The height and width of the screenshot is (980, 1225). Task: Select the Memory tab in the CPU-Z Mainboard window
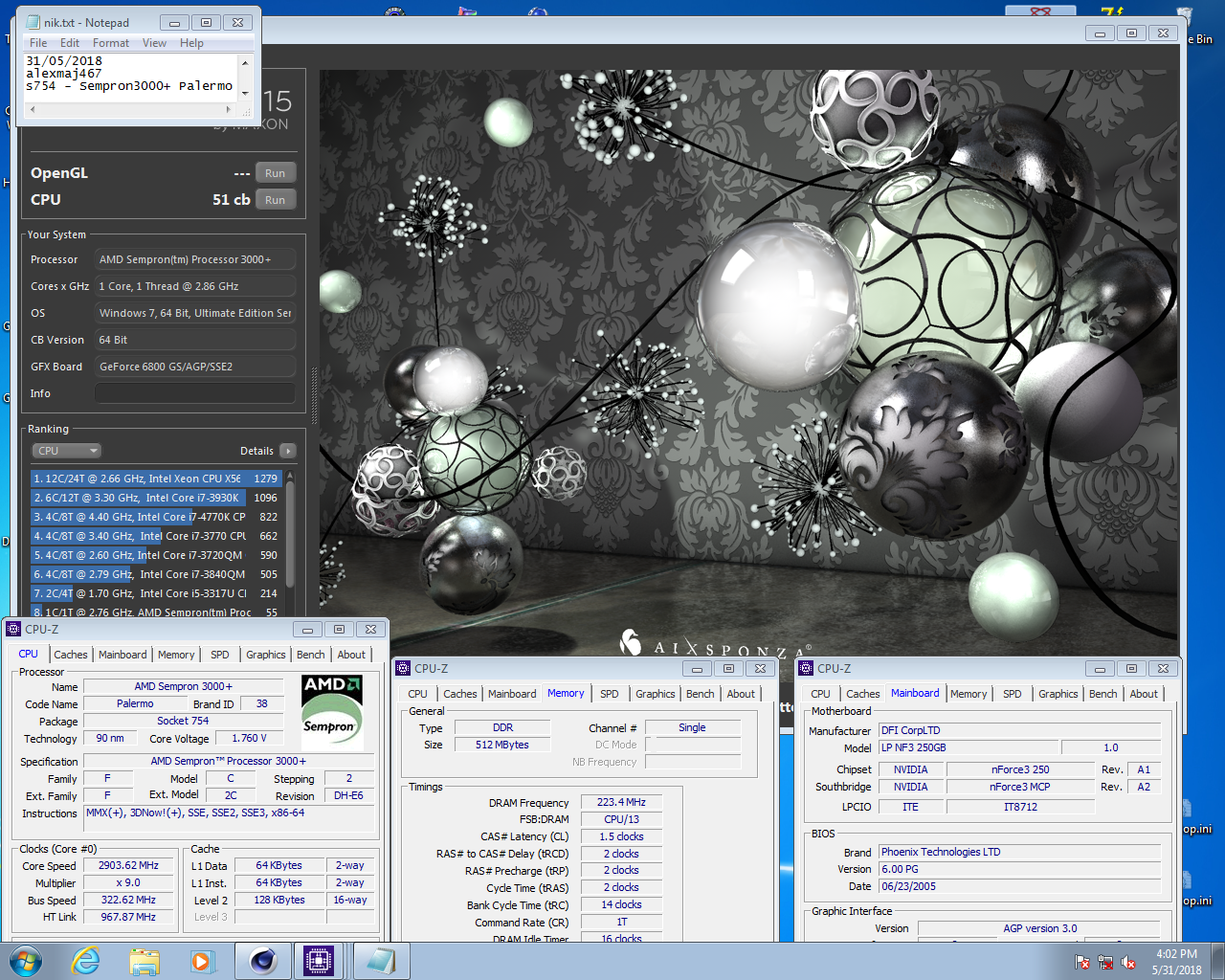pos(969,694)
